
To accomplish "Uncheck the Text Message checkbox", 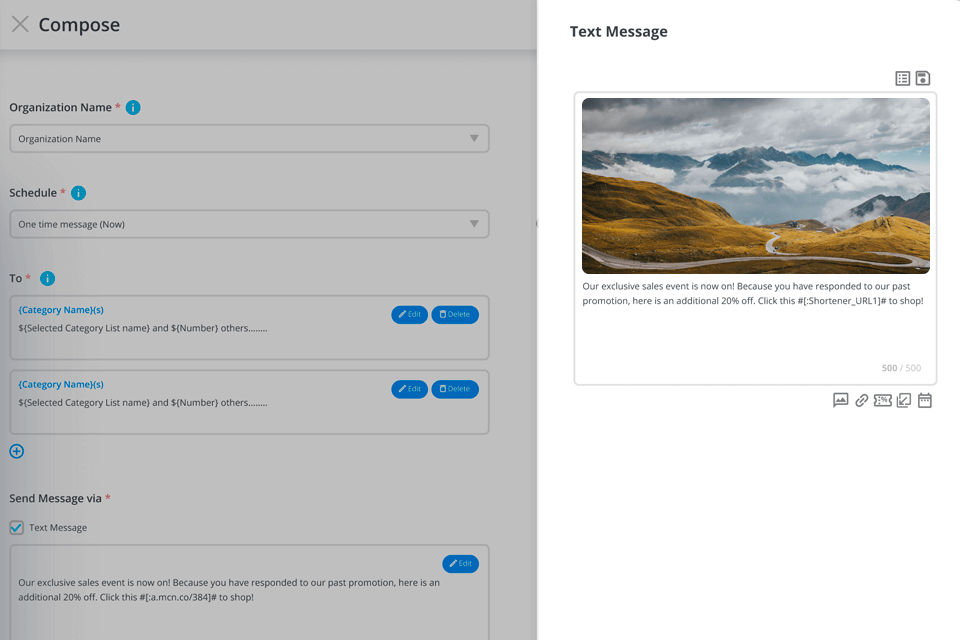I will (17, 528).
